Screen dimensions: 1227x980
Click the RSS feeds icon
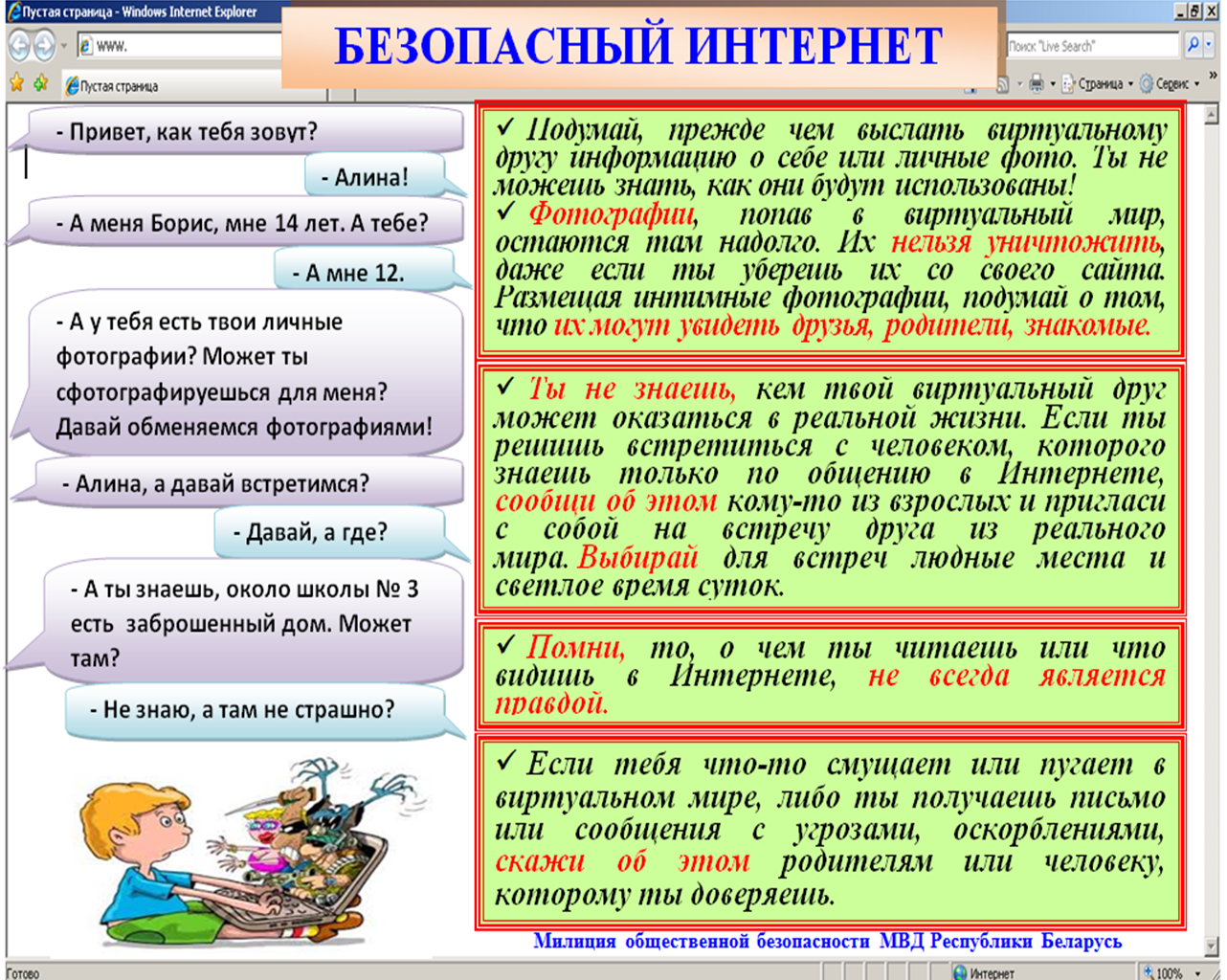pos(1003,84)
